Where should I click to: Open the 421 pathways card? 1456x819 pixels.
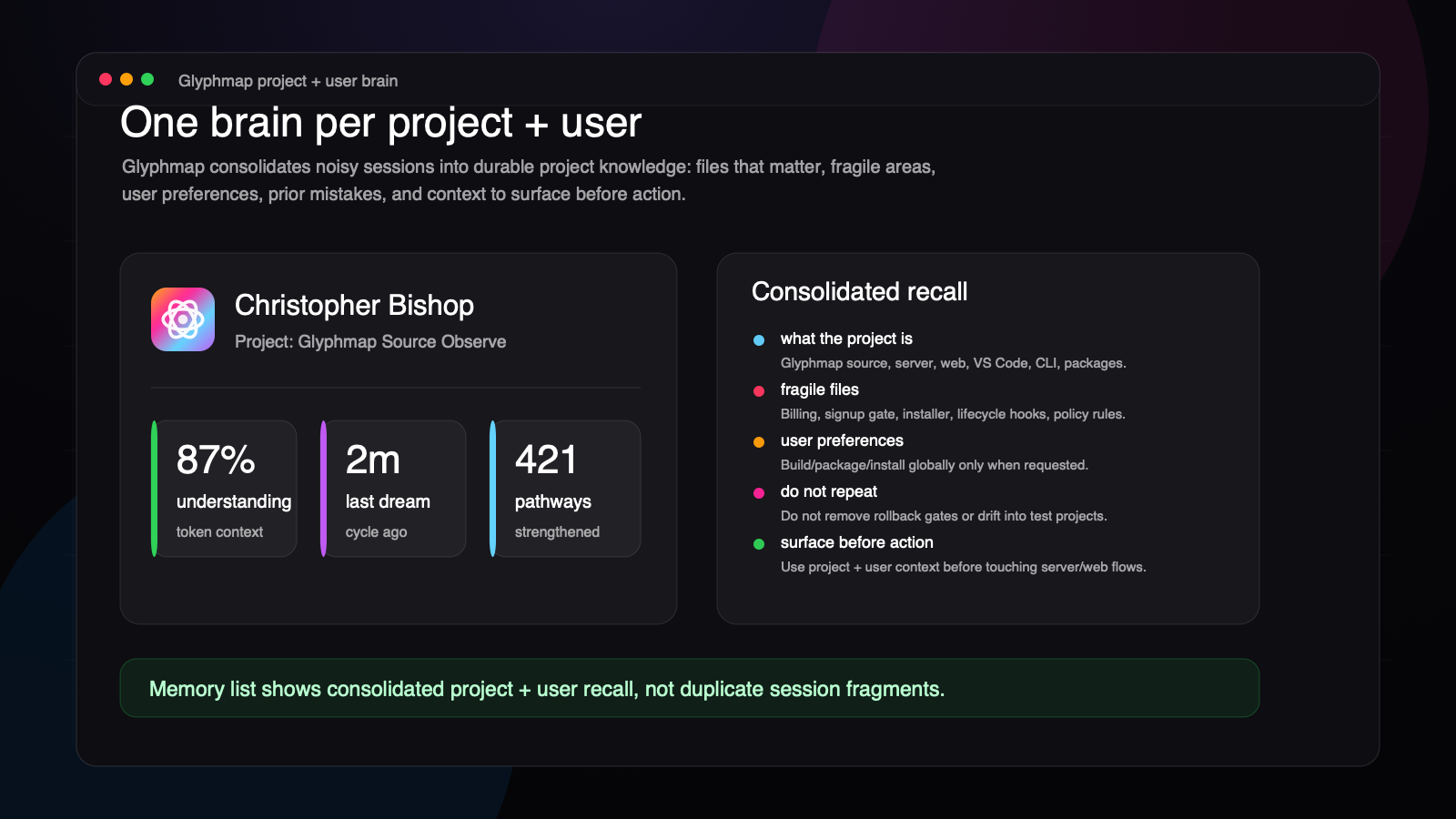coord(565,489)
